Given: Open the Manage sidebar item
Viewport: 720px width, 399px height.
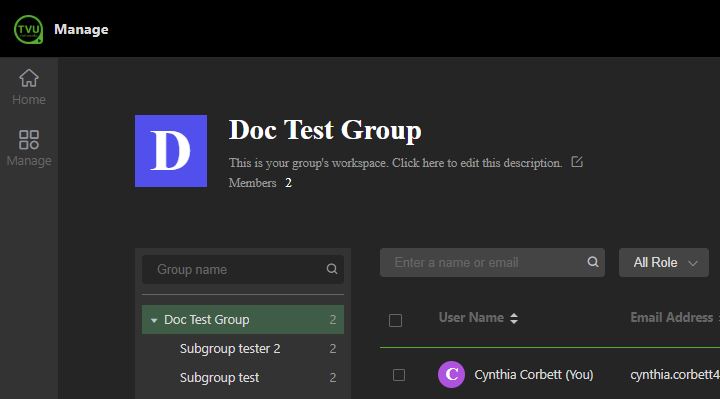Looking at the screenshot, I should [28, 148].
